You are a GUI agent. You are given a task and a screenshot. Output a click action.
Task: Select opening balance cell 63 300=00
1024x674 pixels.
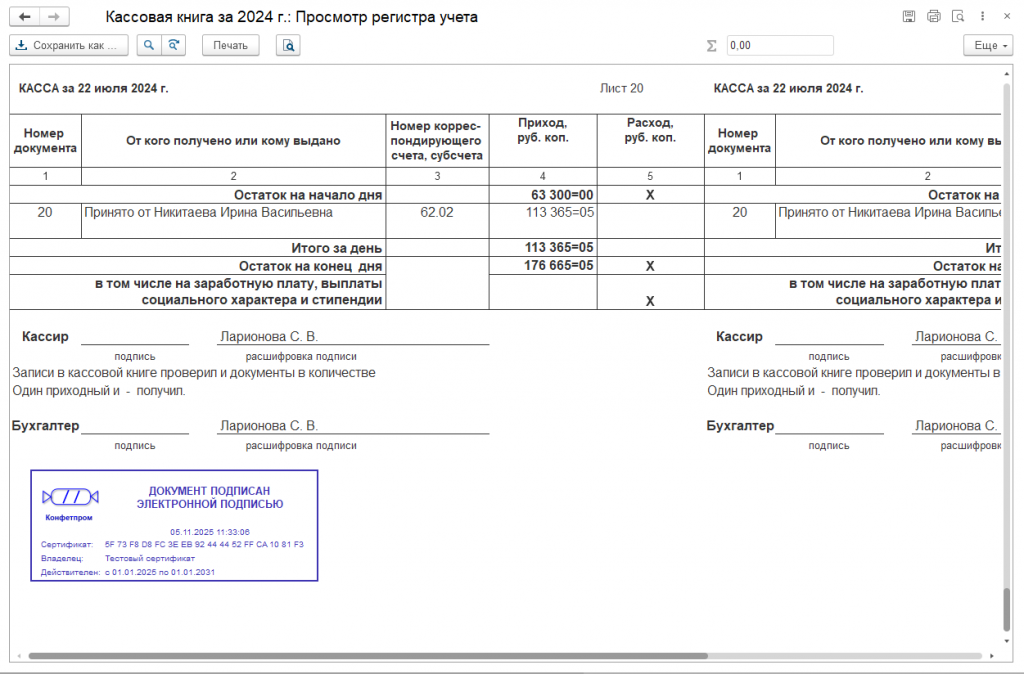click(x=543, y=195)
